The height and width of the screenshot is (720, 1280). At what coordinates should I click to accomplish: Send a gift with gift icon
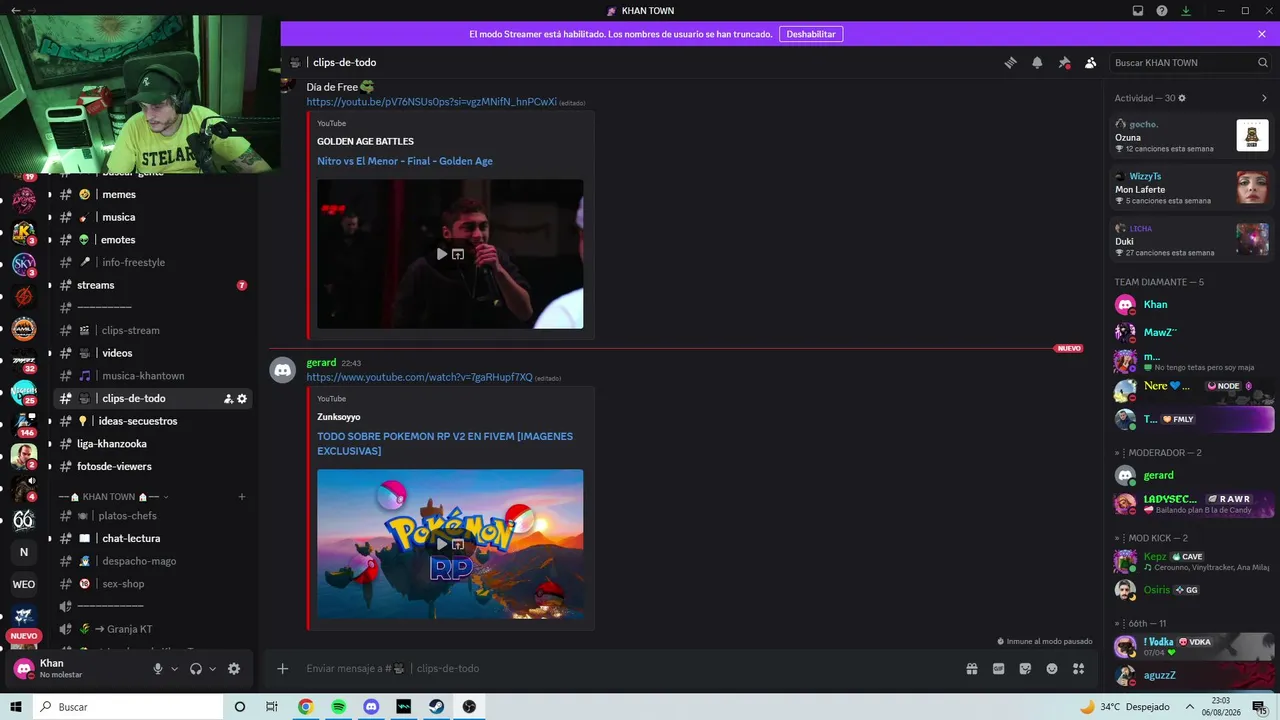click(971, 669)
